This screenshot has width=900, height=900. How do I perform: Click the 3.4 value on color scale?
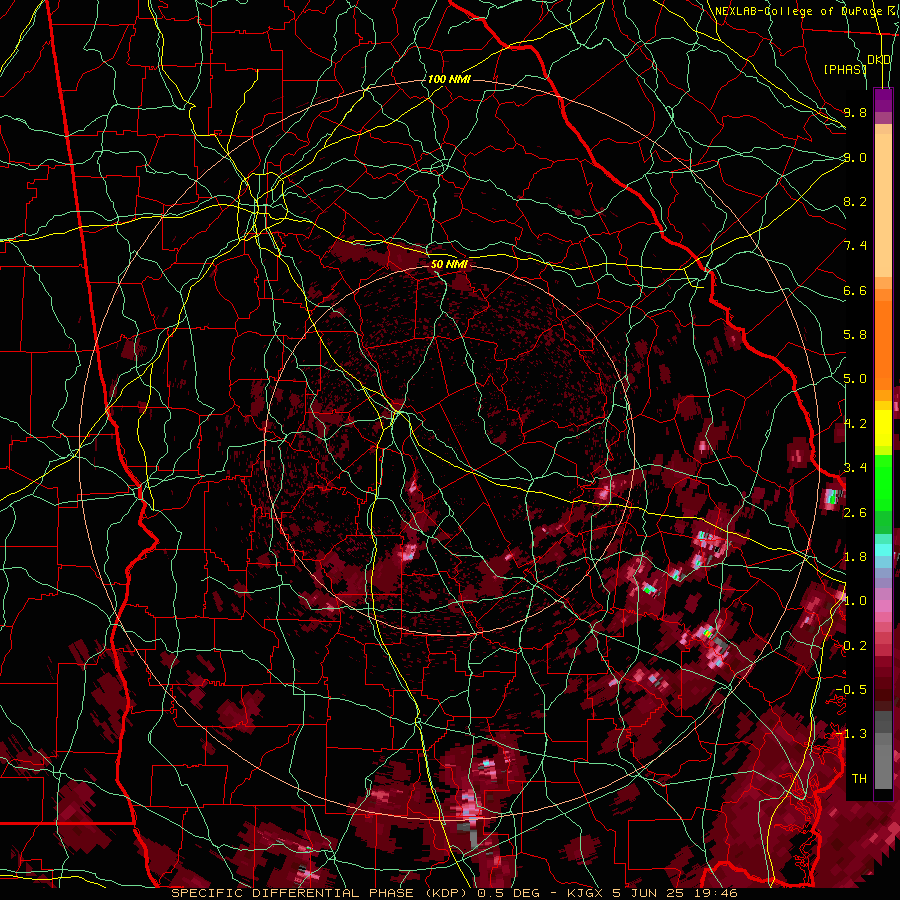click(855, 467)
